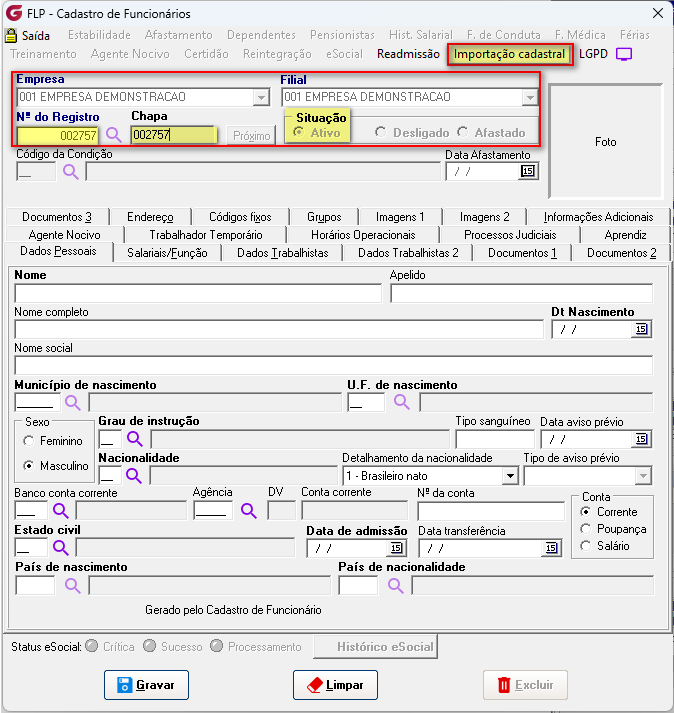674x713 pixels.
Task: Click the FLP application logo icon
Action: coord(14,13)
